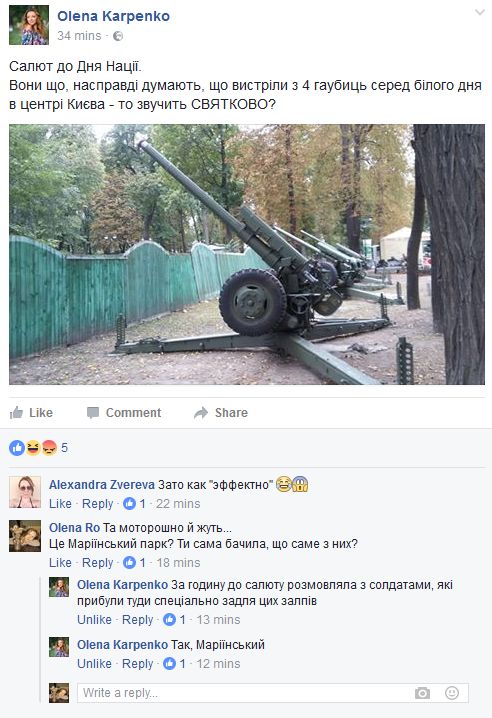Open the howitzer photo in the post

247,254
